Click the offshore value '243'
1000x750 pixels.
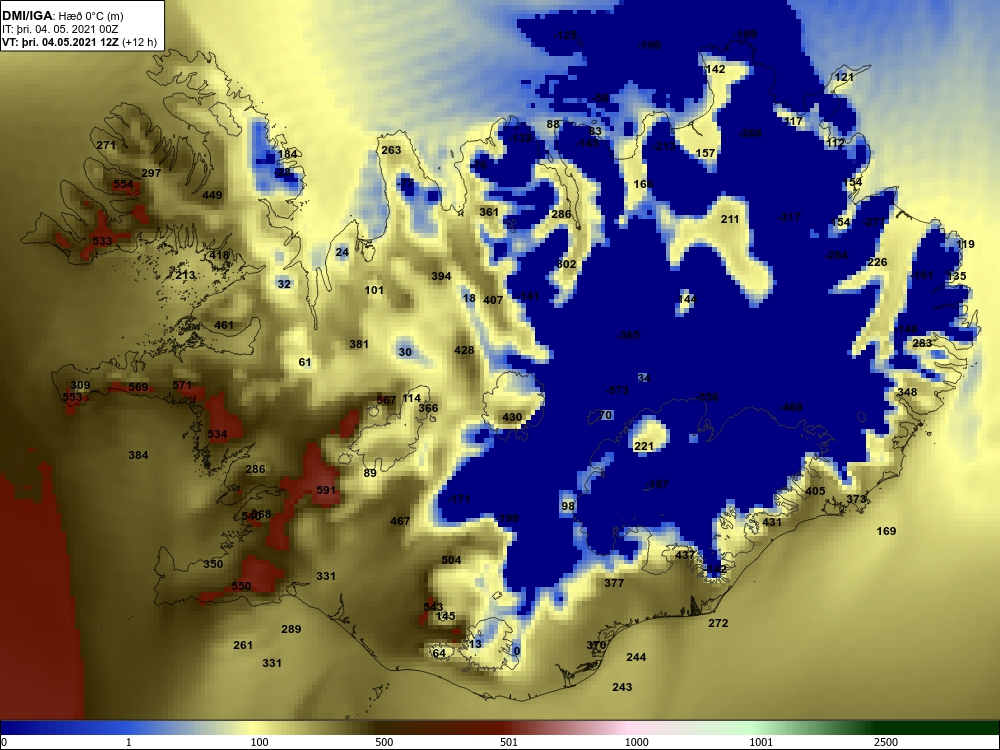click(x=622, y=687)
